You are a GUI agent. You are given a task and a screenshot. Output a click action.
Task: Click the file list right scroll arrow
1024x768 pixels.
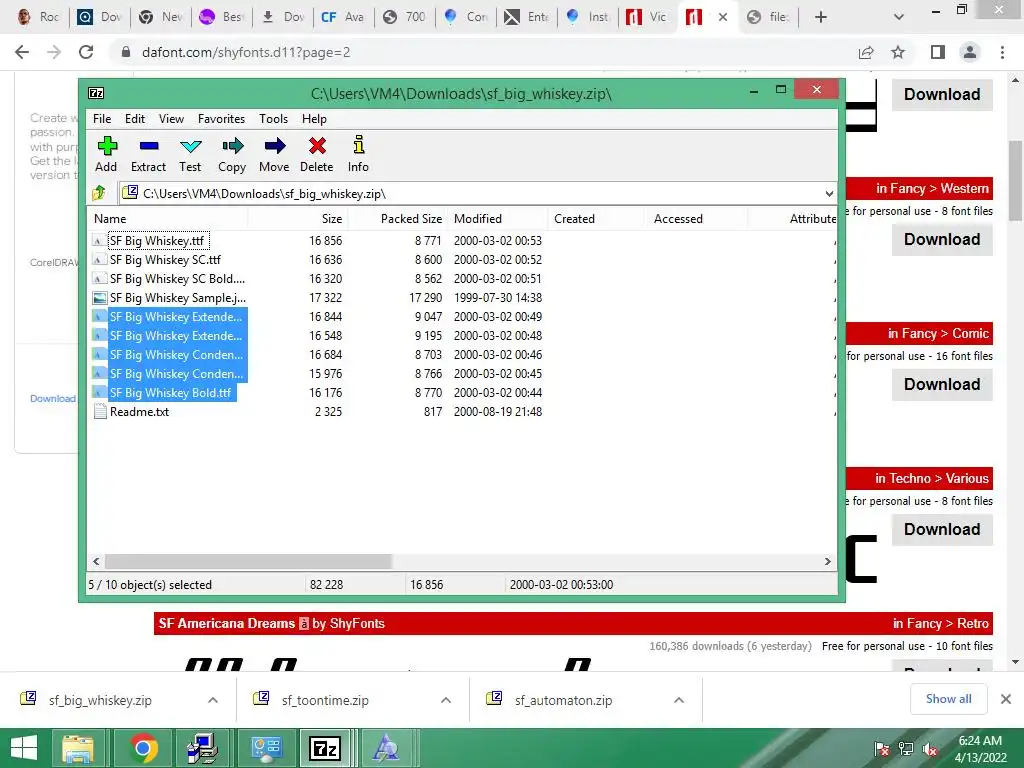[x=827, y=562]
